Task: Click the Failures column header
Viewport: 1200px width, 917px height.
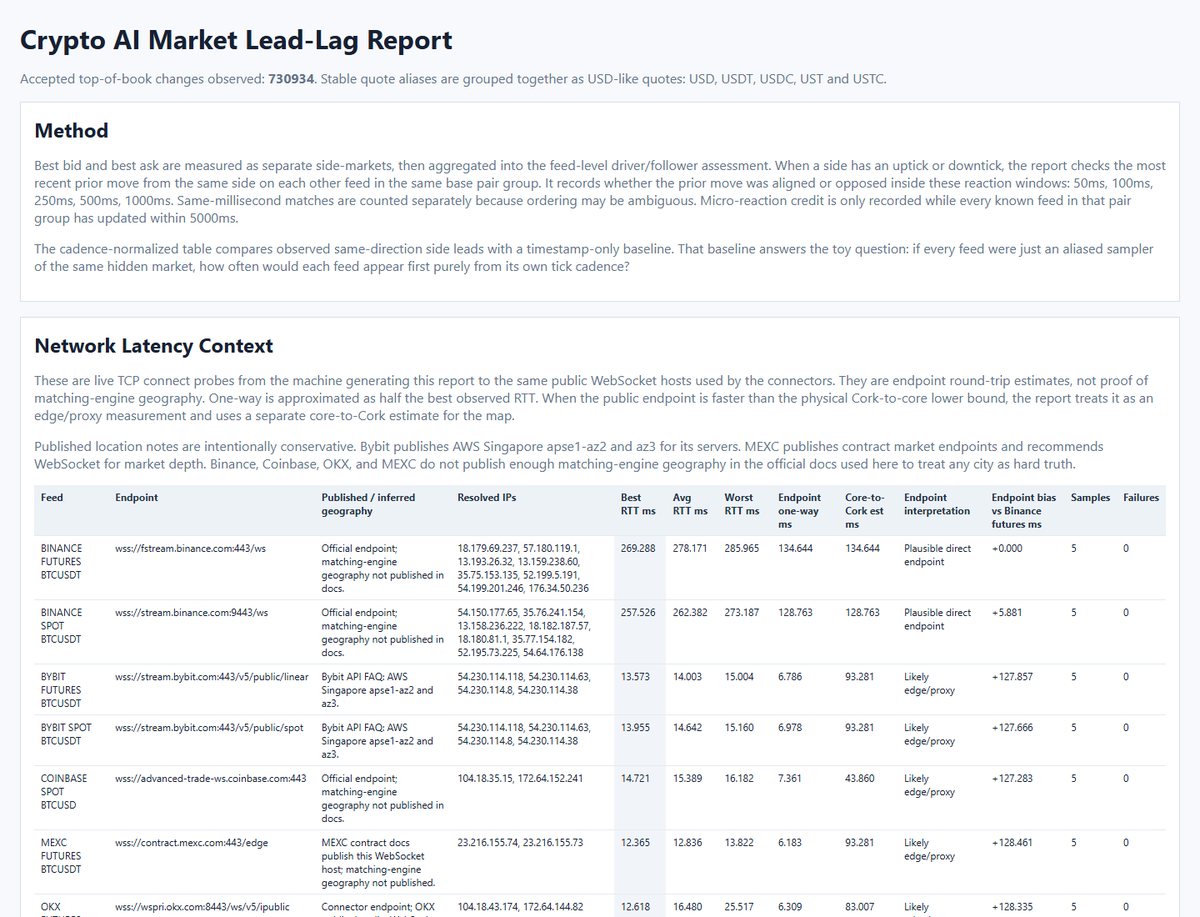Action: [x=1141, y=497]
